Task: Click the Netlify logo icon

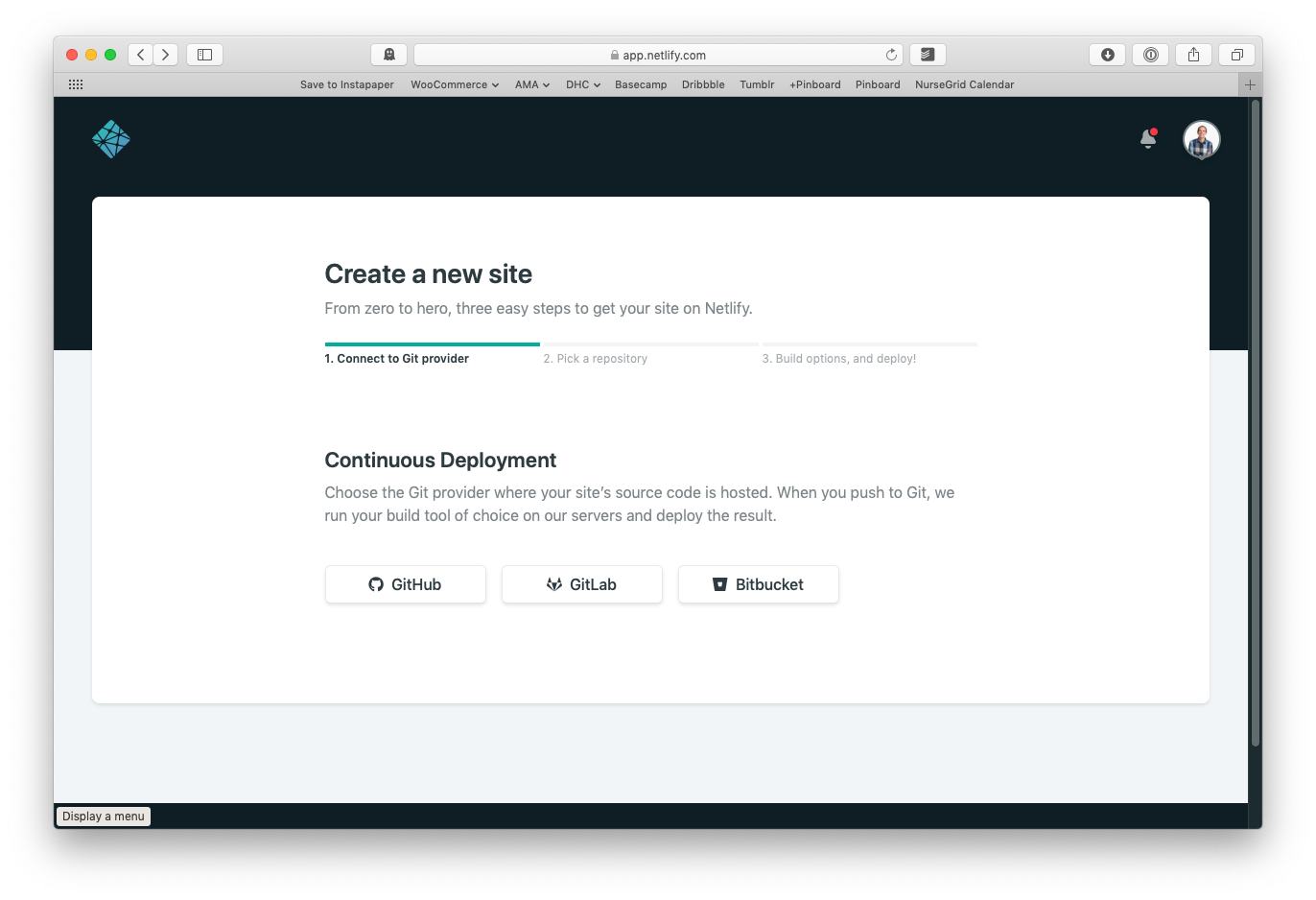Action: pos(111,139)
